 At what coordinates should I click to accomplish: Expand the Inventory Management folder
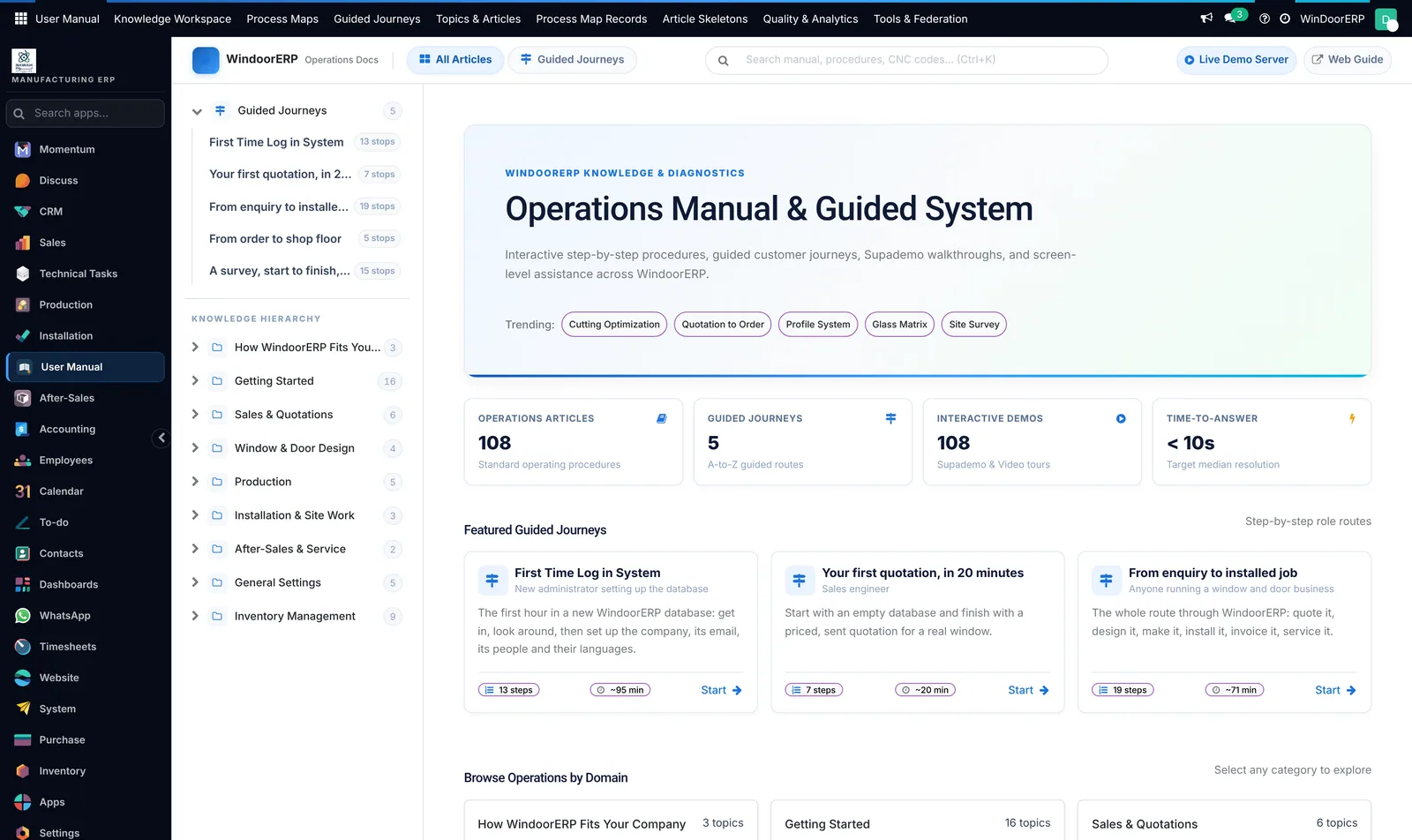pyautogui.click(x=195, y=616)
